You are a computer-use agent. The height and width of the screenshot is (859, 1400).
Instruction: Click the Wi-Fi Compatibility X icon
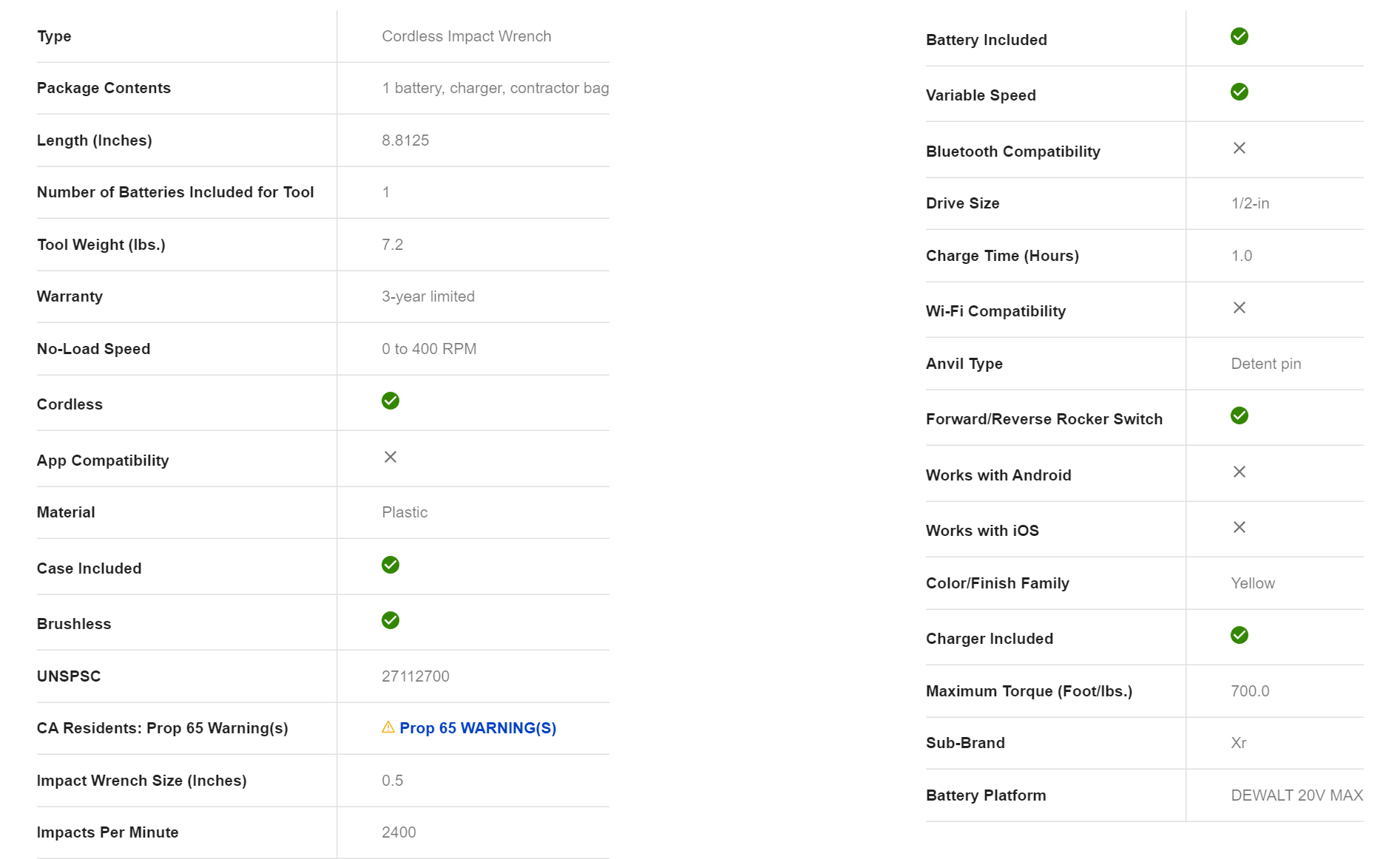[x=1240, y=308]
